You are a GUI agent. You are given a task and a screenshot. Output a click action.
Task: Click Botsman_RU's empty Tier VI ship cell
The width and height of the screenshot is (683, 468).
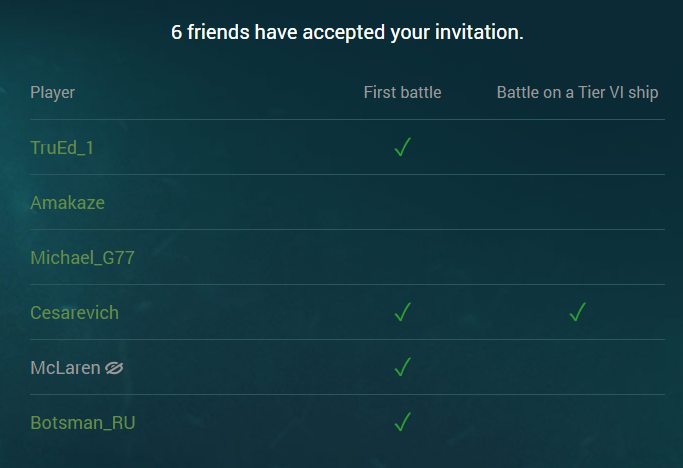(578, 422)
